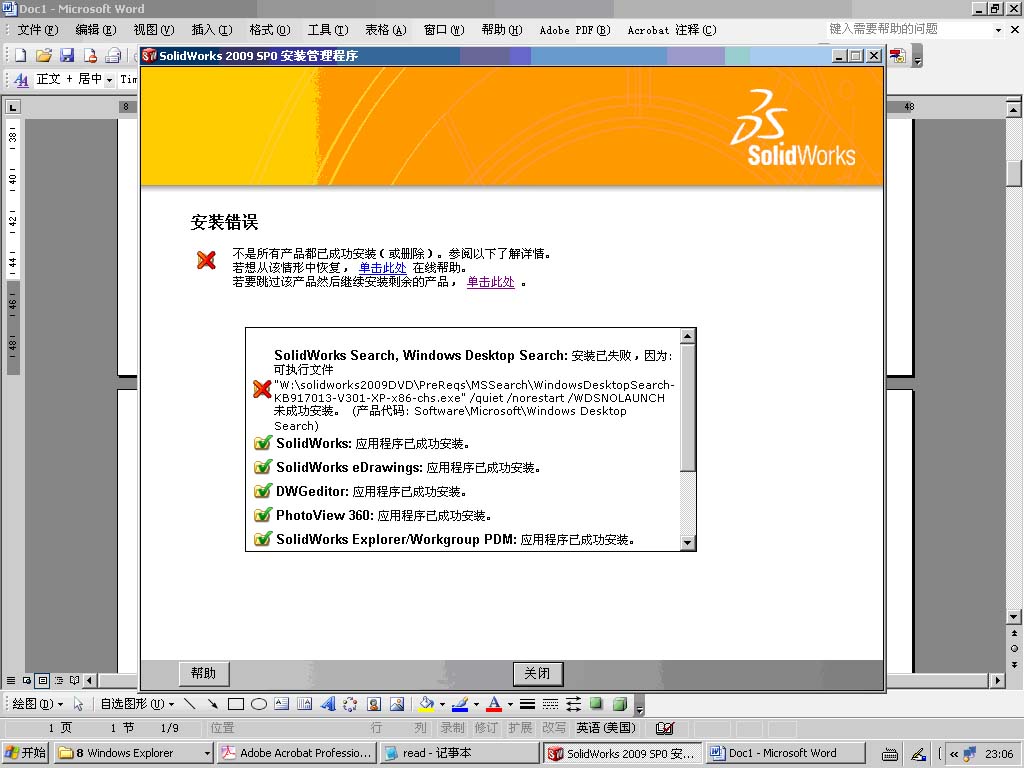
Task: Click 单击此处 link for online help
Action: click(383, 268)
